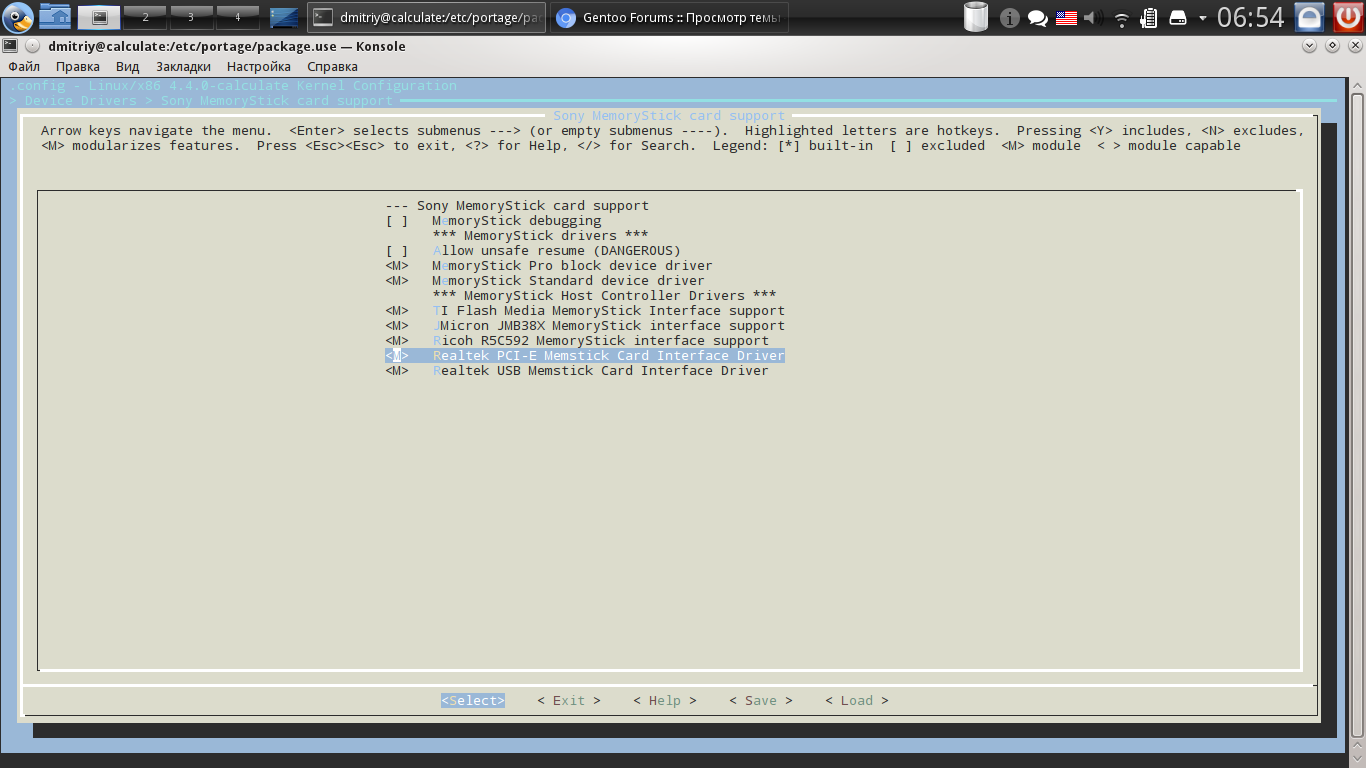
Task: Open the Правка menu
Action: point(78,66)
